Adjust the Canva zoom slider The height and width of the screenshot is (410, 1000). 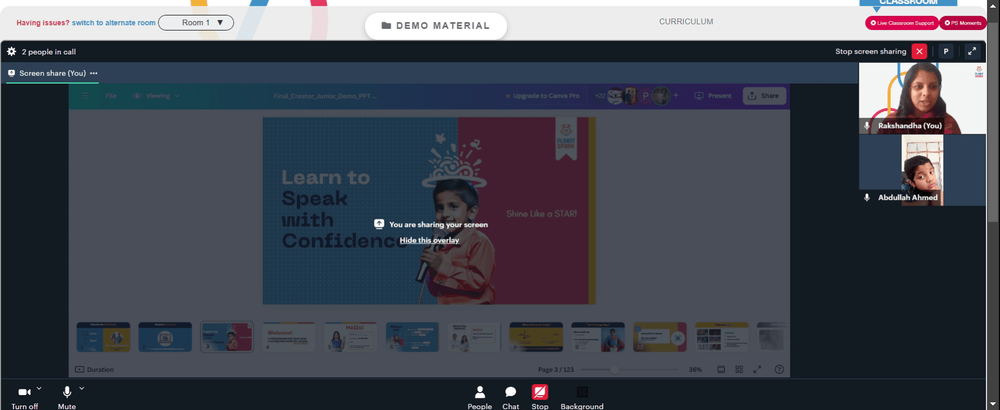tap(629, 369)
